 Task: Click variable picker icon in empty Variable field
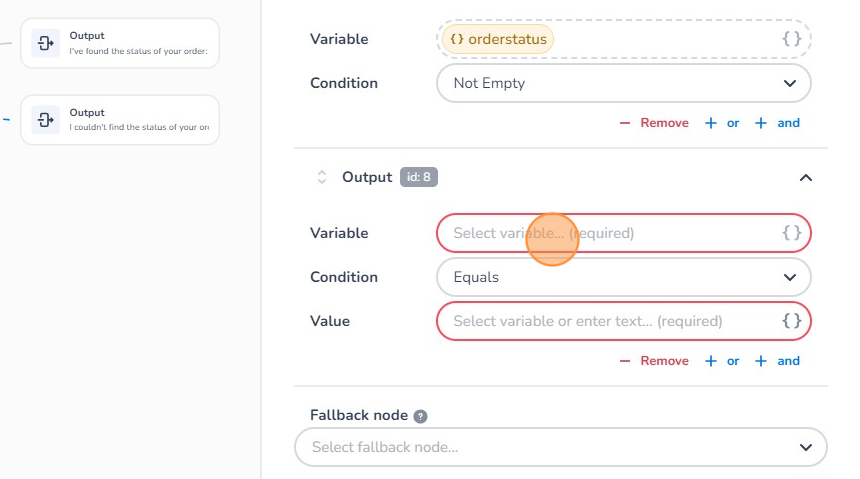coord(791,233)
